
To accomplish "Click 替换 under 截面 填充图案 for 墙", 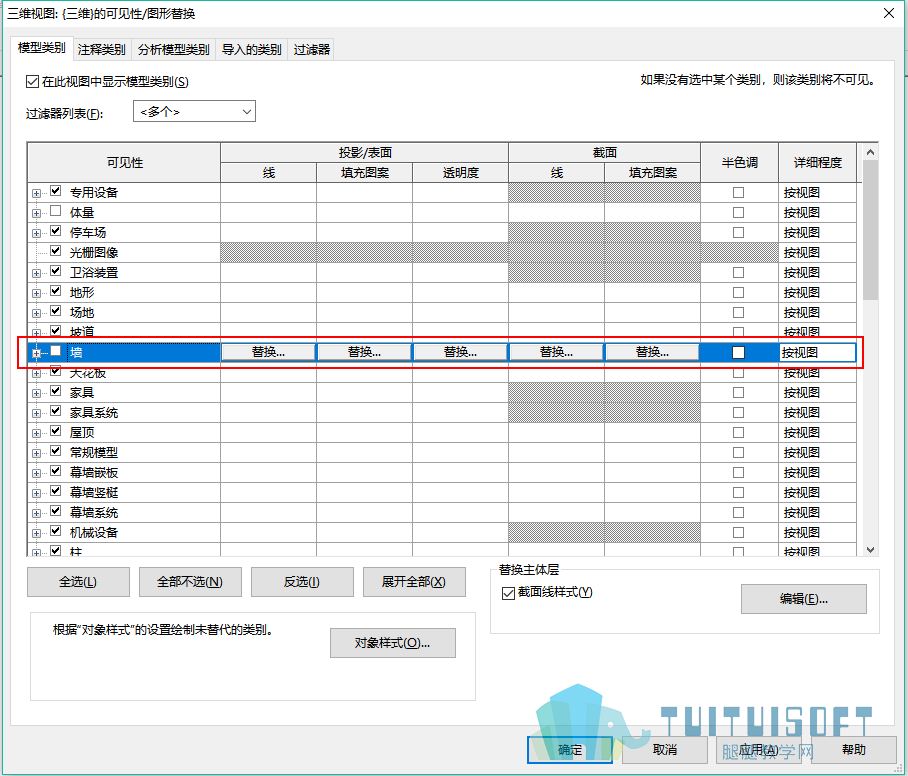I will point(652,352).
